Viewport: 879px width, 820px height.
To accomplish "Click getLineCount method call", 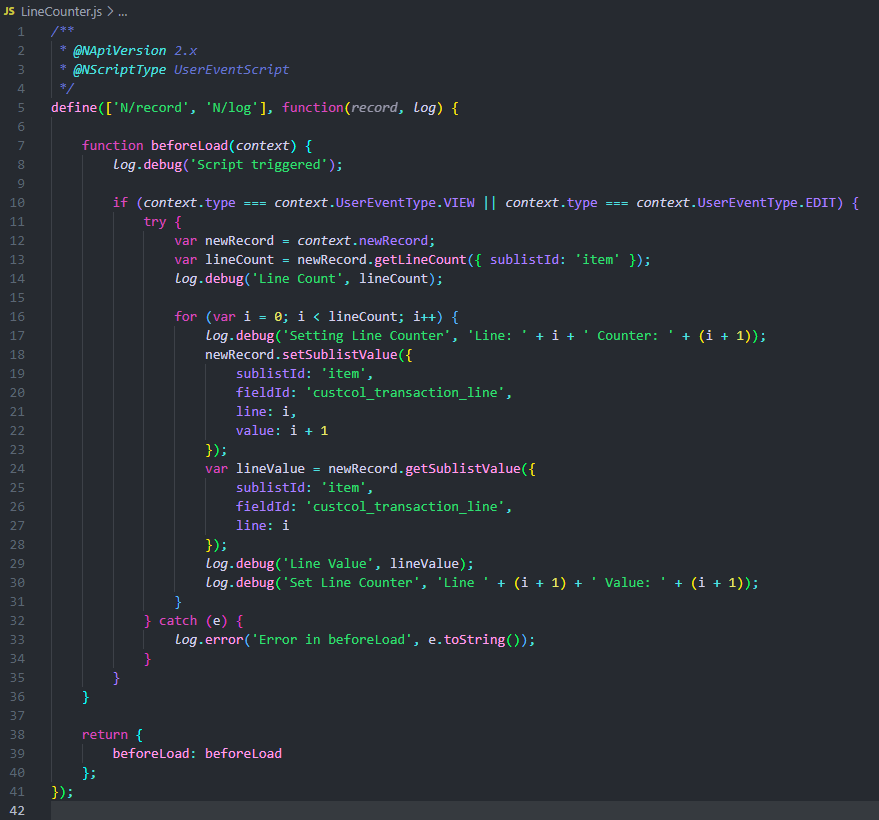I will point(420,260).
